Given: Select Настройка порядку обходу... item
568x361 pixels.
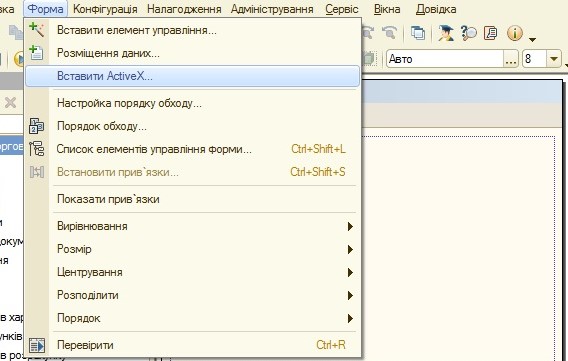Looking at the screenshot, I should pos(192,103).
